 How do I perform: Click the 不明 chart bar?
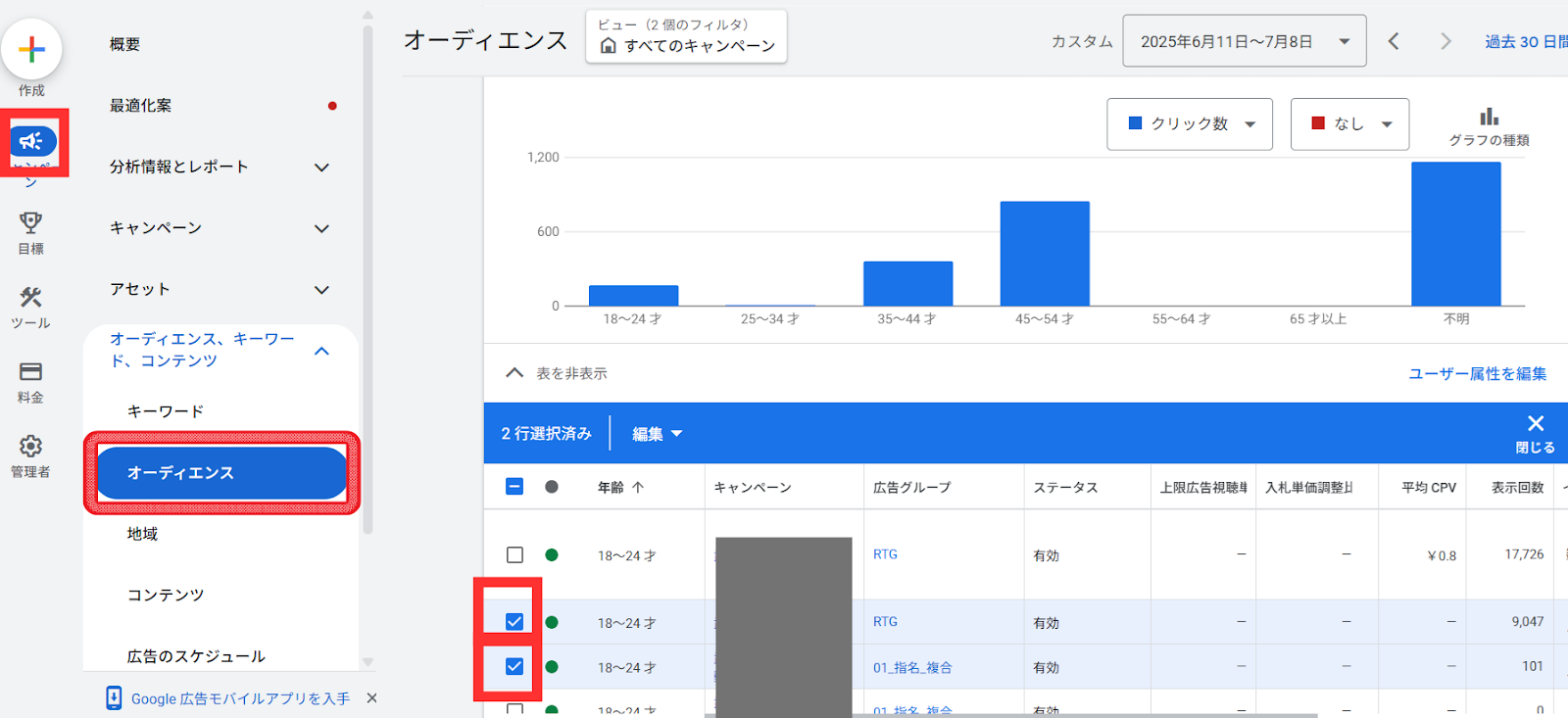[x=1456, y=234]
